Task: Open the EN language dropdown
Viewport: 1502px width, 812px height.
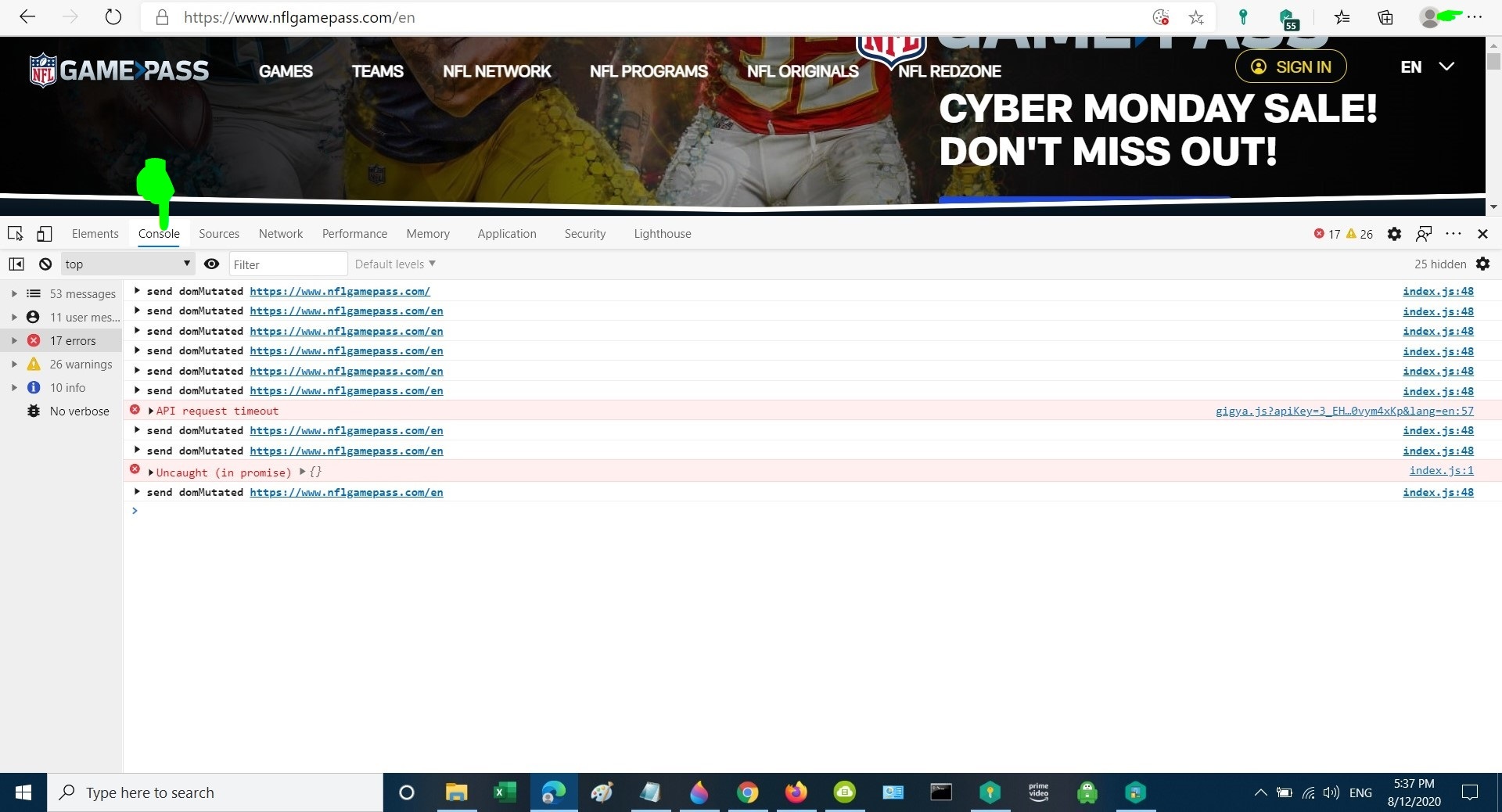Action: tap(1427, 66)
